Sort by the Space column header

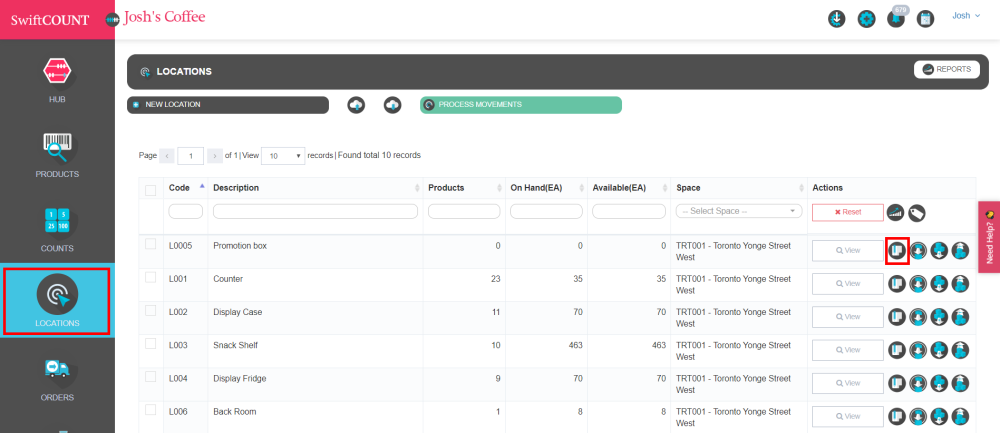pyautogui.click(x=739, y=187)
